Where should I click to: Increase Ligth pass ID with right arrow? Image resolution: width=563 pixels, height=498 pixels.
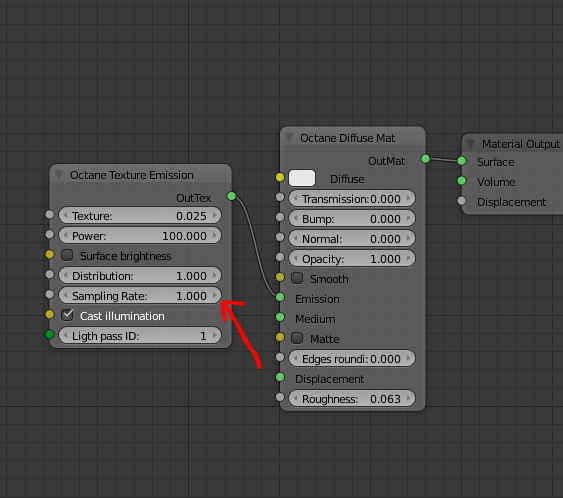click(x=215, y=335)
